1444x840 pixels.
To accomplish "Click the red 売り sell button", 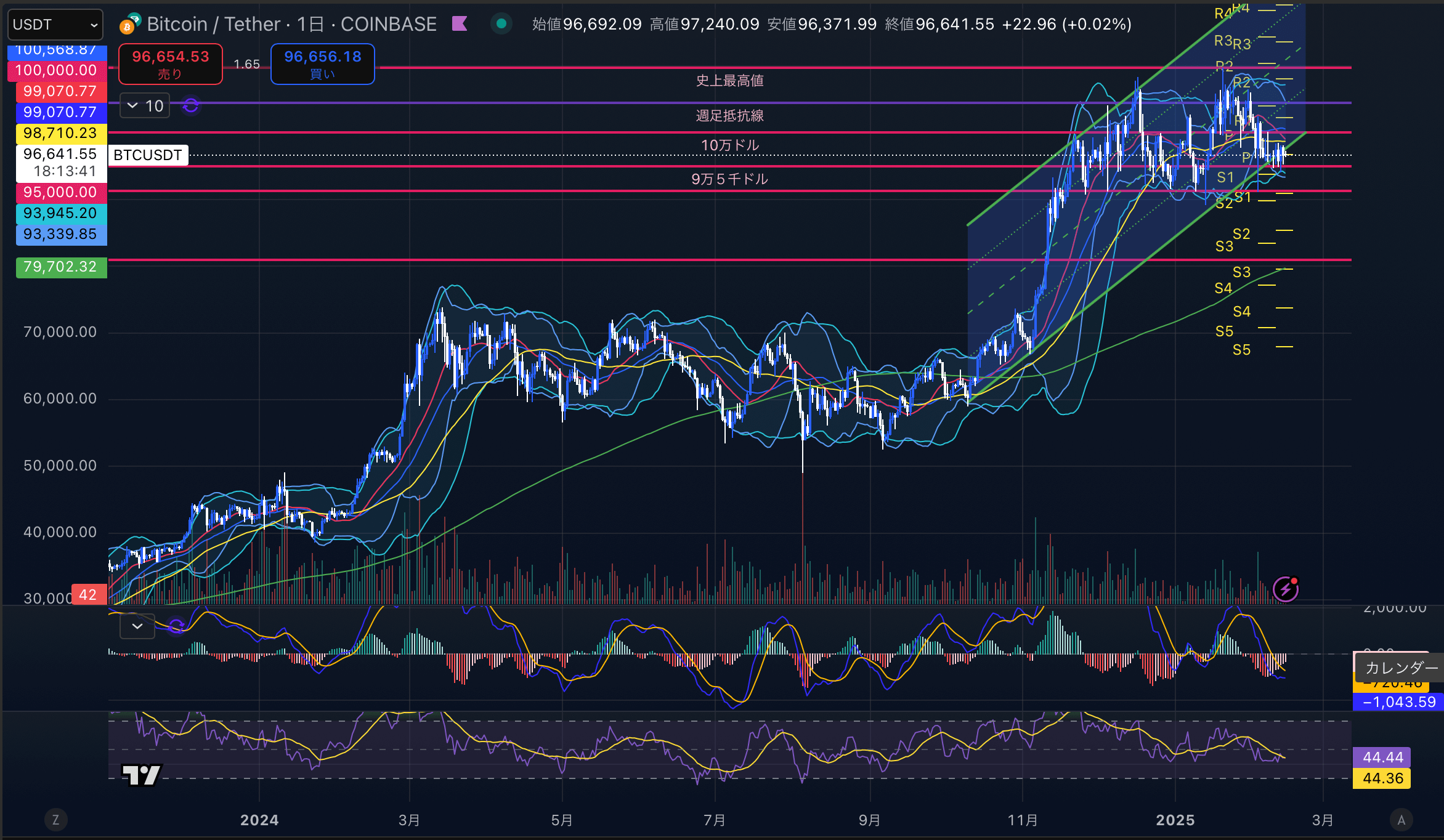I will point(171,64).
